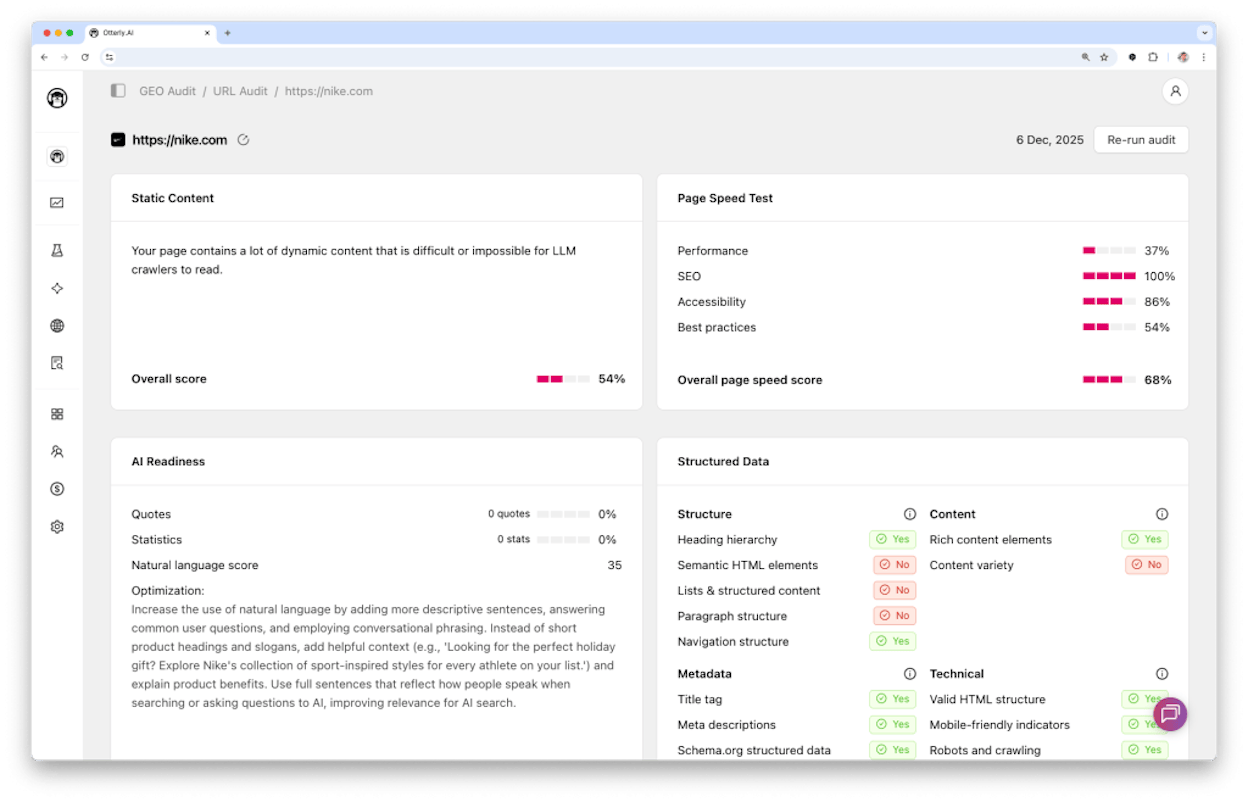1248x802 pixels.
Task: Open the flask experiments sidebar icon
Action: pyautogui.click(x=57, y=251)
